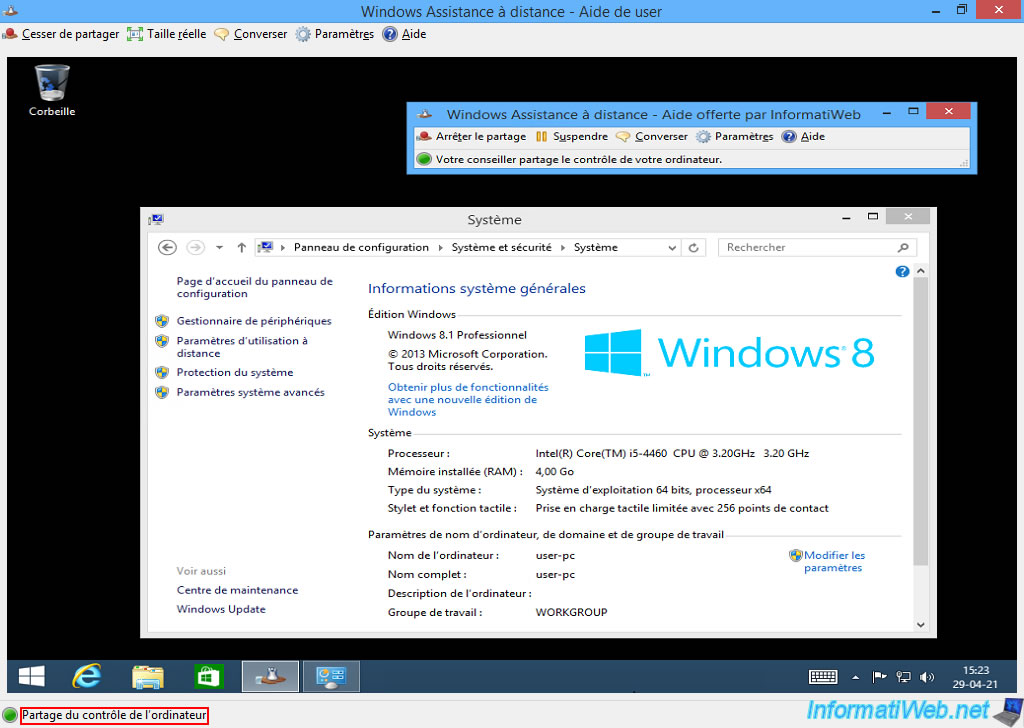Open Windows Update link

221,609
